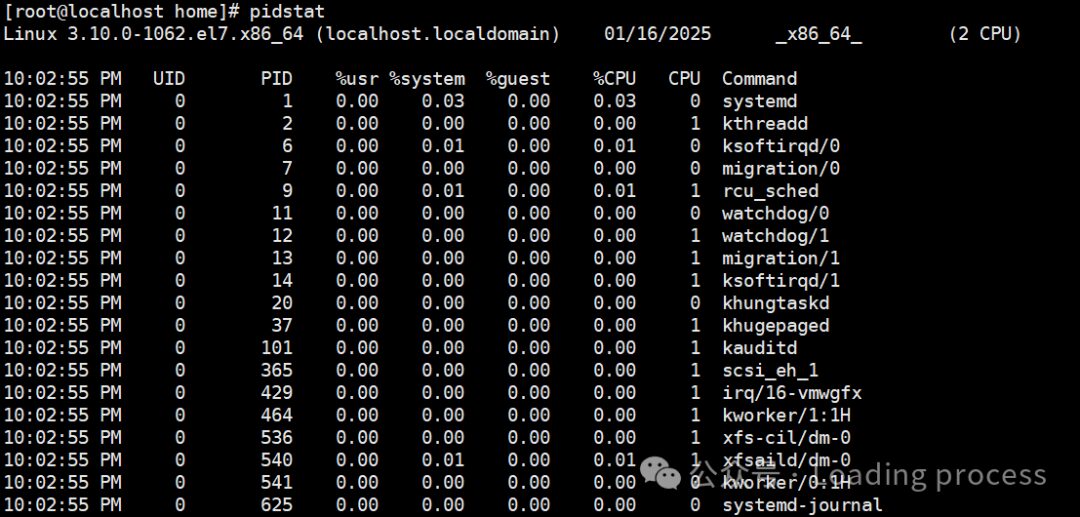This screenshot has height=517, width=1080.
Task: Select the rcu_sched command name
Action: coord(770,191)
